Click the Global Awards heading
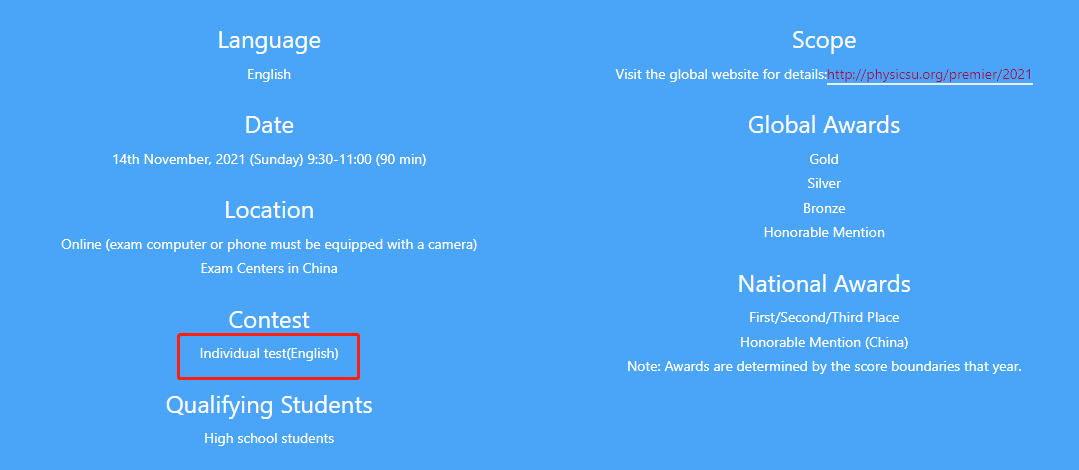 [x=824, y=125]
